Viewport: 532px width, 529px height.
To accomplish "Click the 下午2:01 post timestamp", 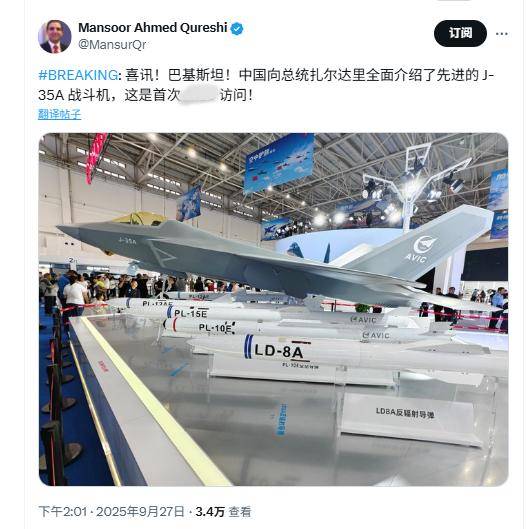I will coord(63,511).
